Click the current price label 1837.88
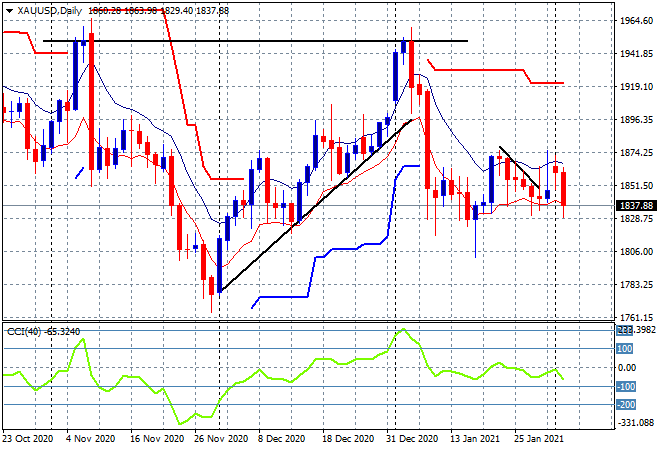This screenshot has height=450, width=660. (x=636, y=205)
